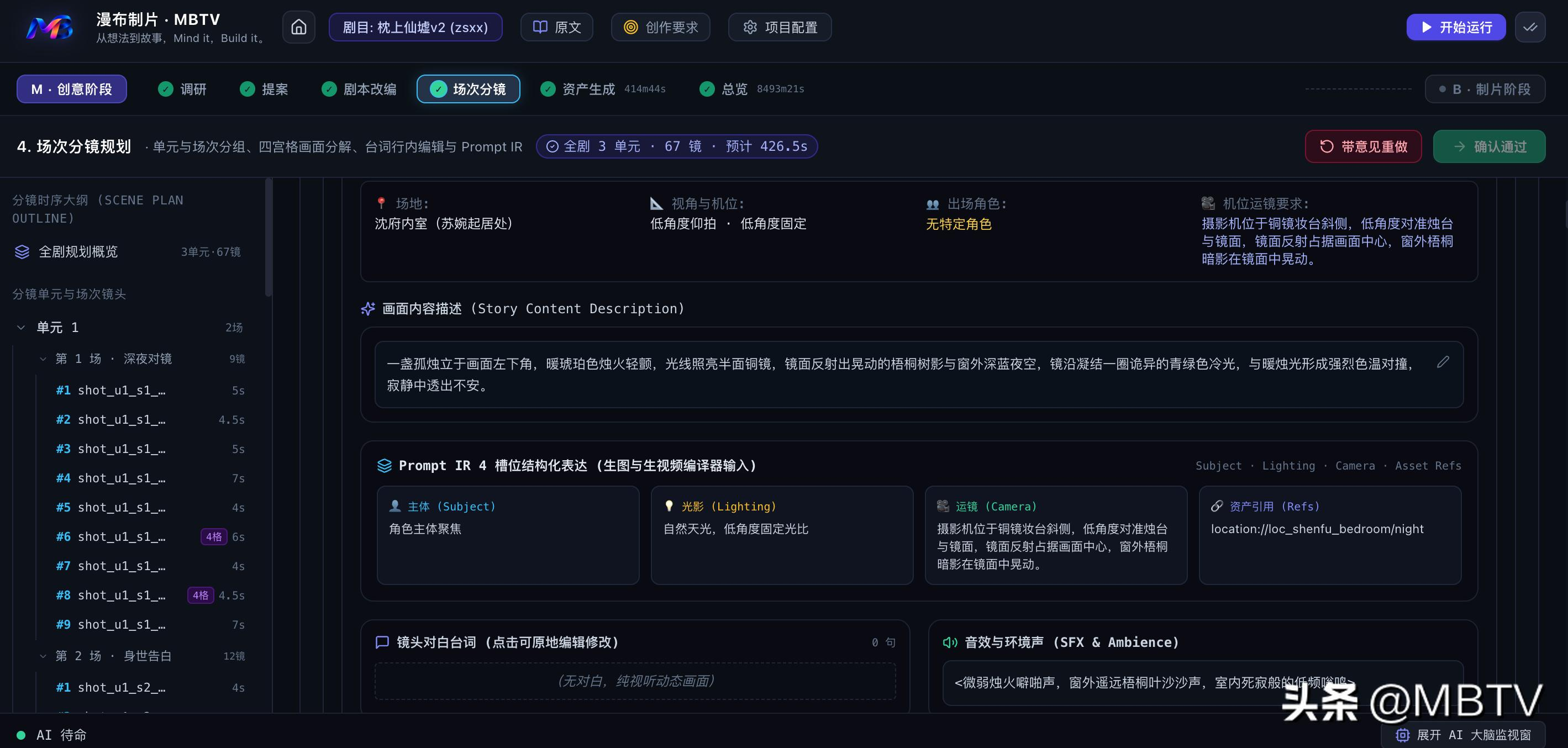Click the person icon beside 主体 (Subject)
1568x748 pixels.
coord(394,506)
